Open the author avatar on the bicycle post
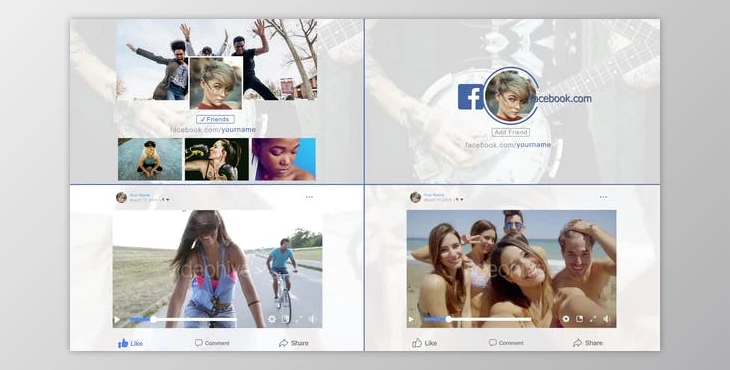Viewport: 730px width, 370px height. click(122, 197)
